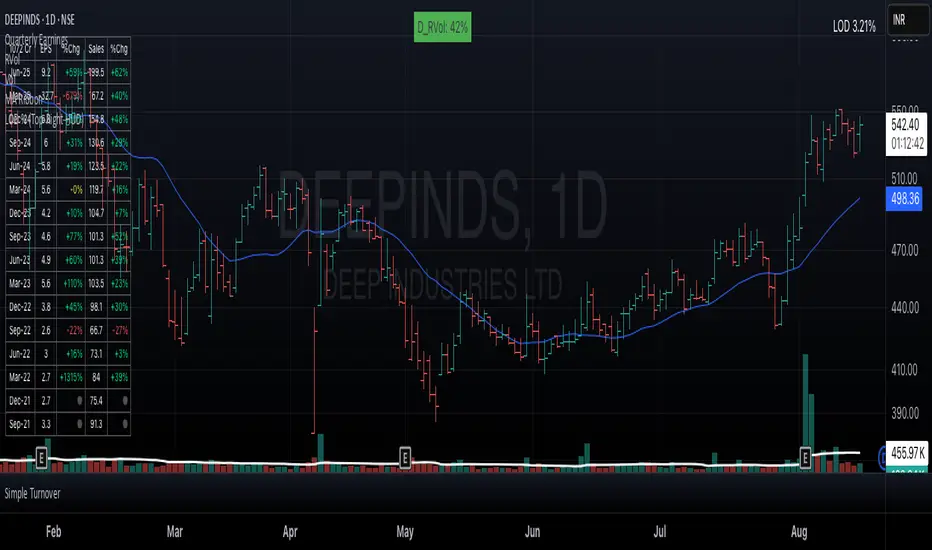Select the Quarterly Earnings indicator label
Image resolution: width=932 pixels, height=550 pixels.
click(36, 39)
